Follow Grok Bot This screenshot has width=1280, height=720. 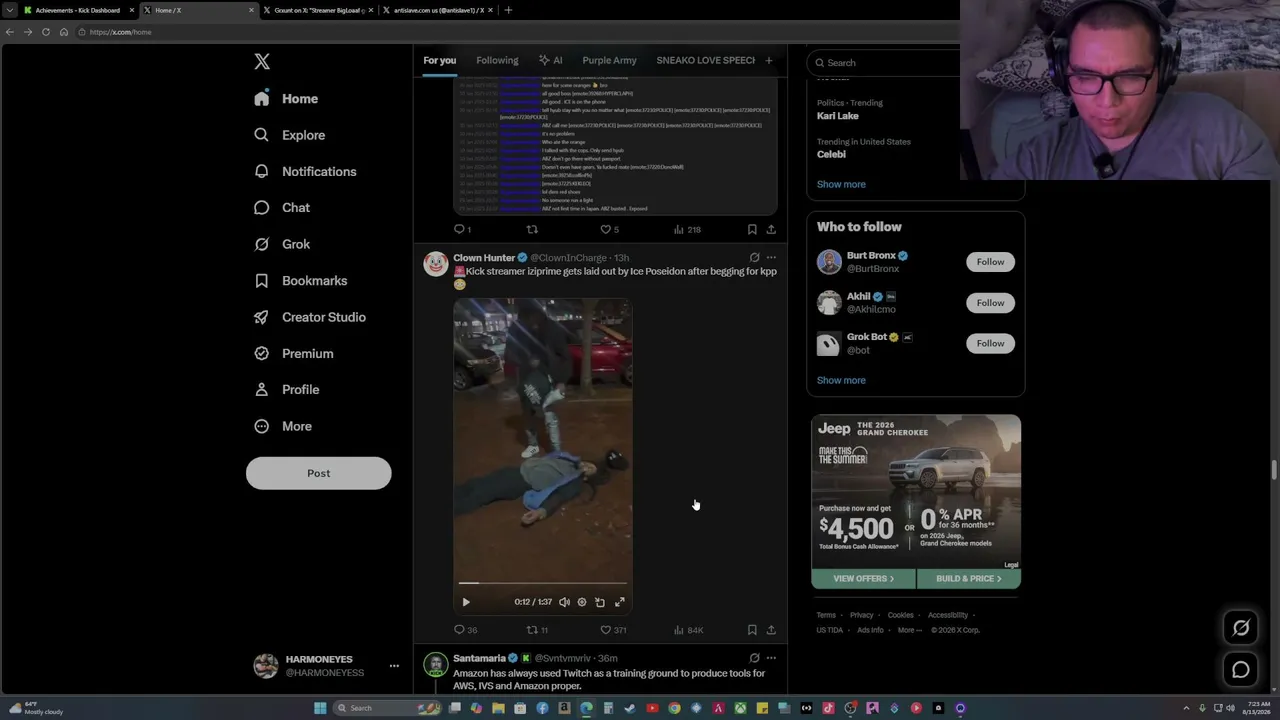(x=990, y=344)
